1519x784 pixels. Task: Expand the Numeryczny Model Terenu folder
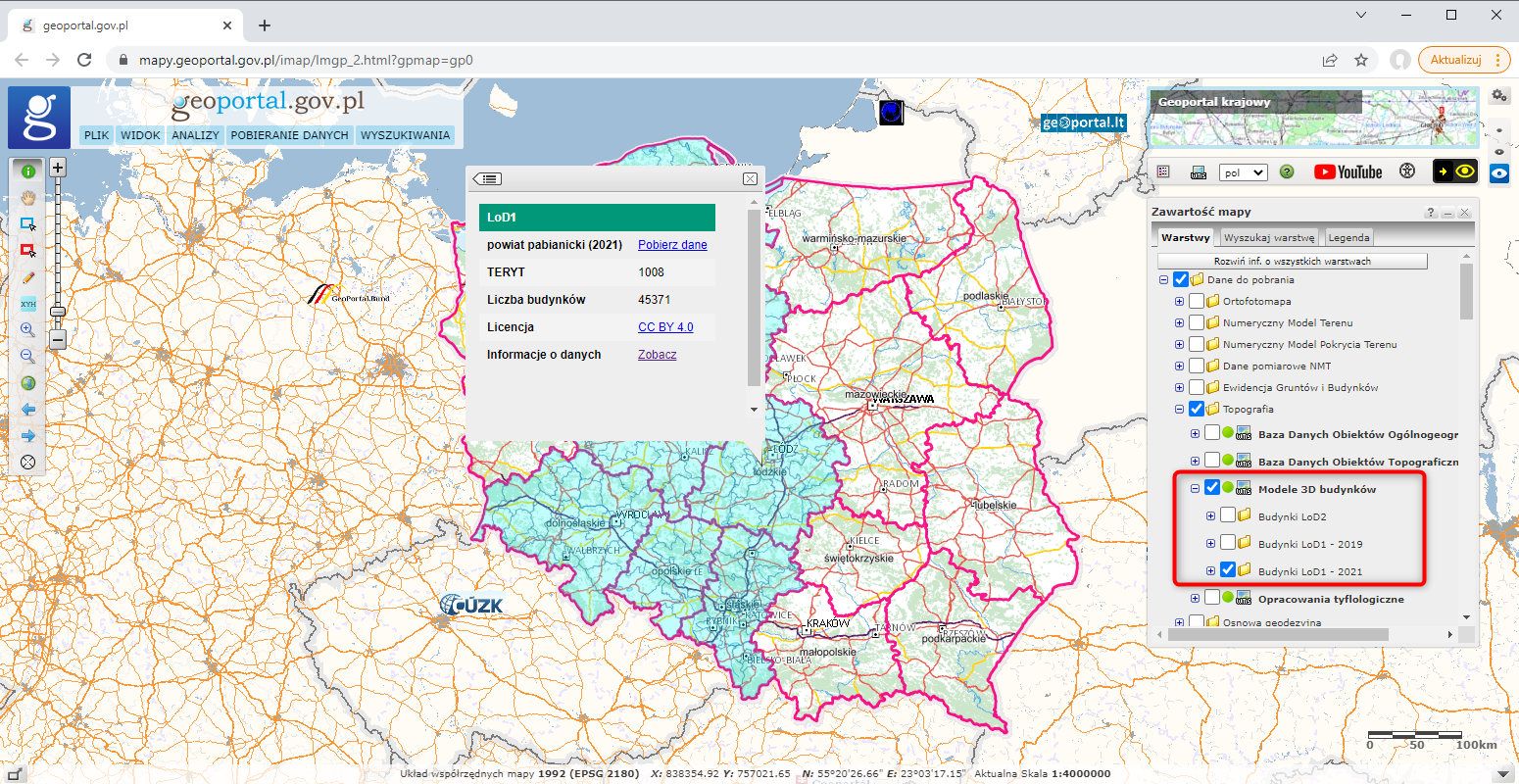click(x=1179, y=323)
